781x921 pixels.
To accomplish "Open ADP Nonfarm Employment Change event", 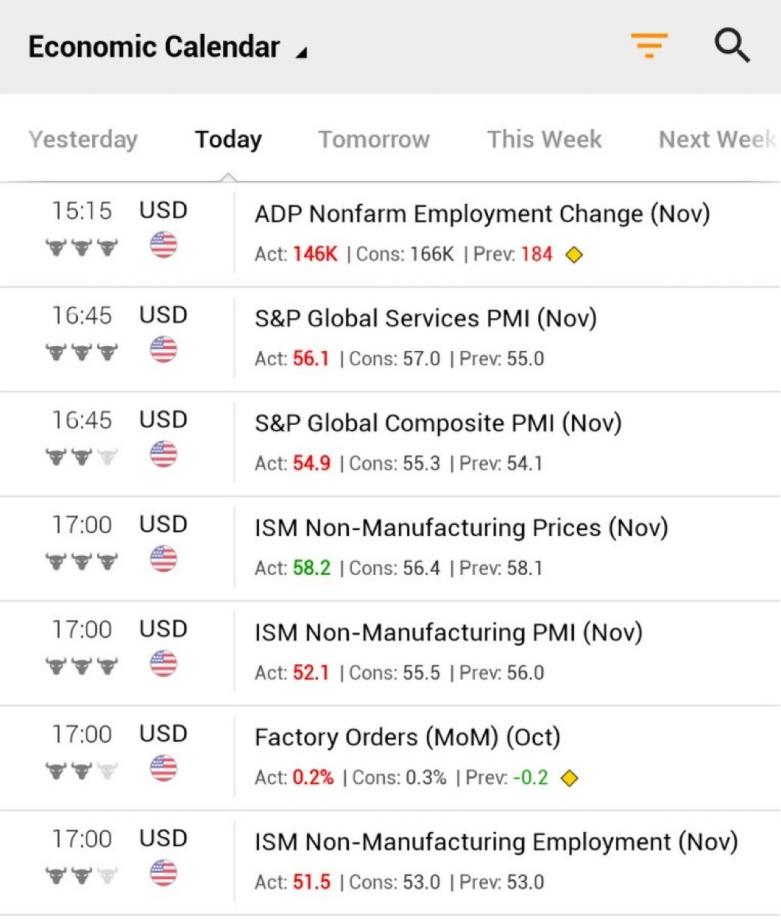I will pos(482,214).
